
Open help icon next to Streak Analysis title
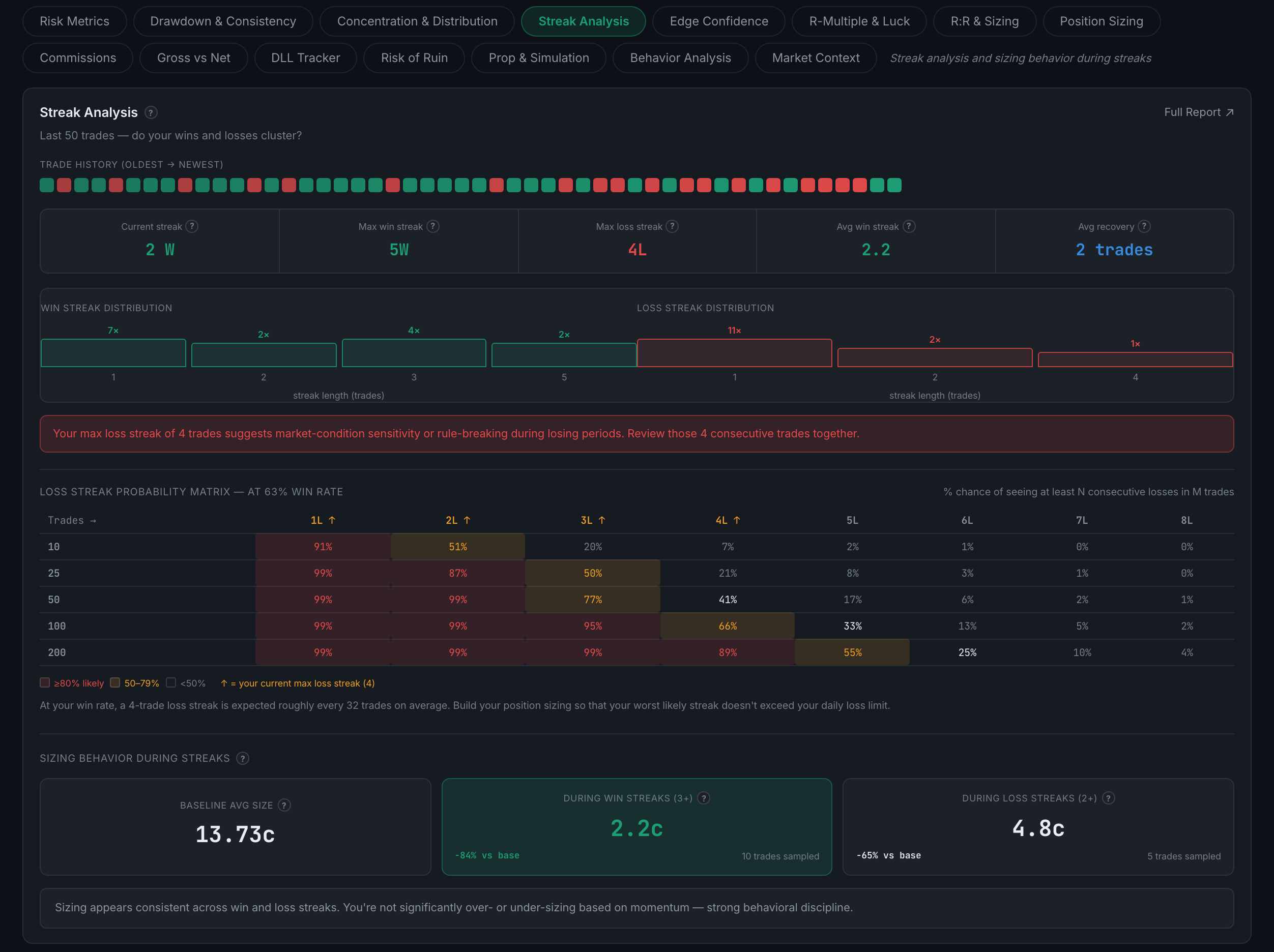[151, 113]
